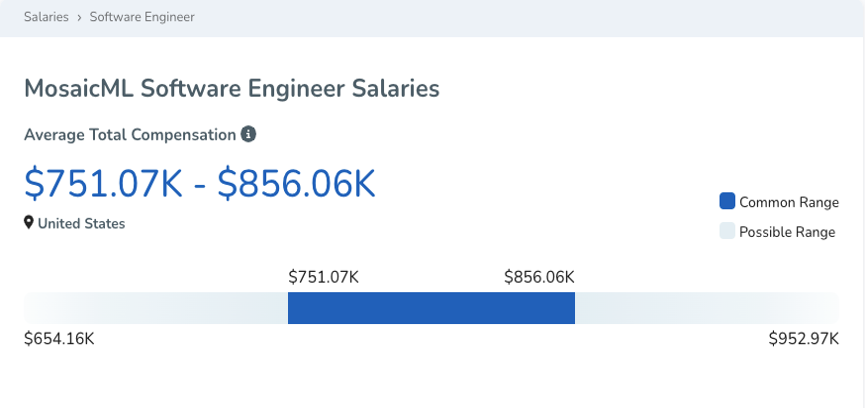Click the United States location text

(81, 224)
